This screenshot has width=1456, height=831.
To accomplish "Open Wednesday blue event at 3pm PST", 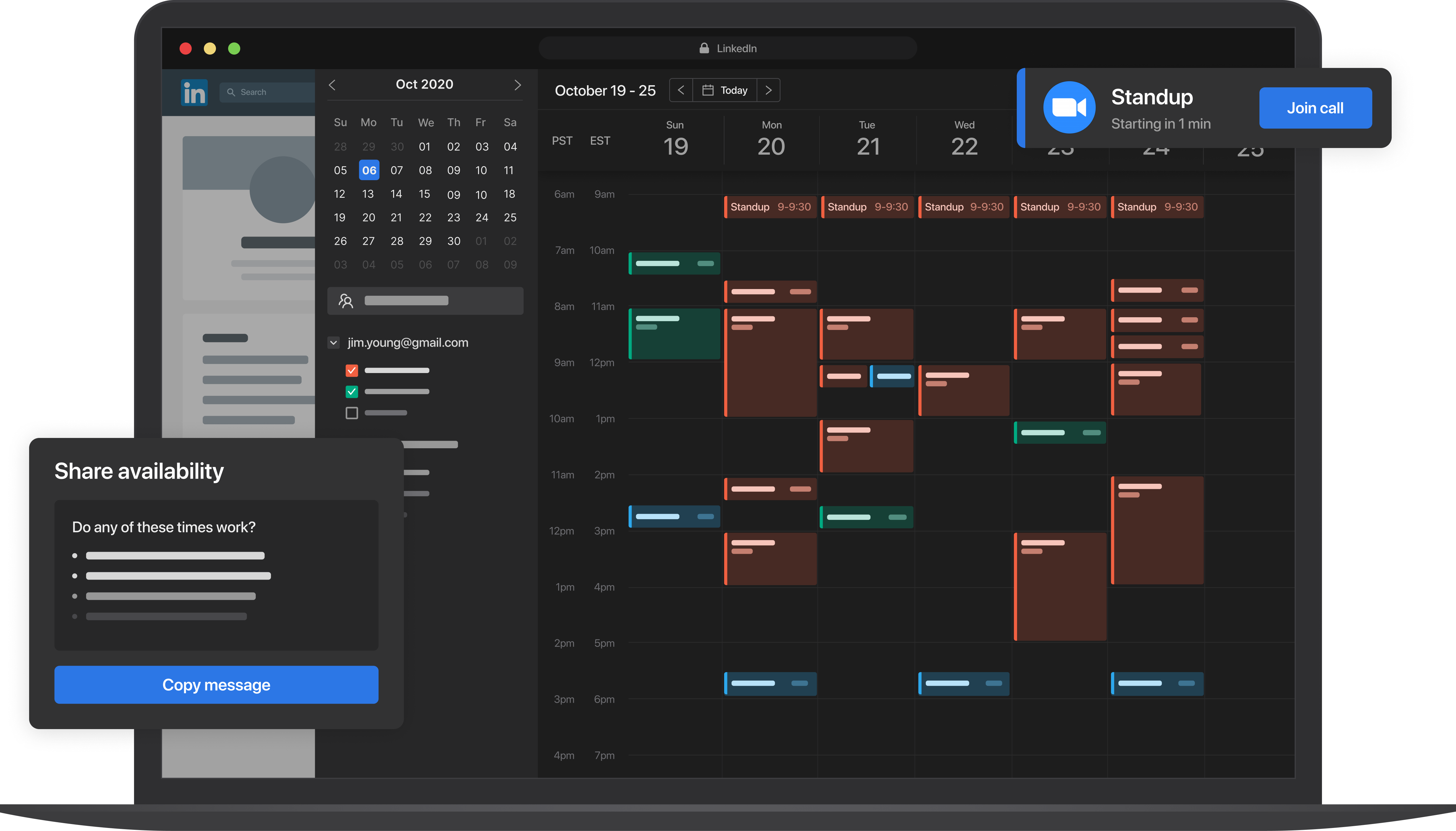I will click(x=963, y=683).
